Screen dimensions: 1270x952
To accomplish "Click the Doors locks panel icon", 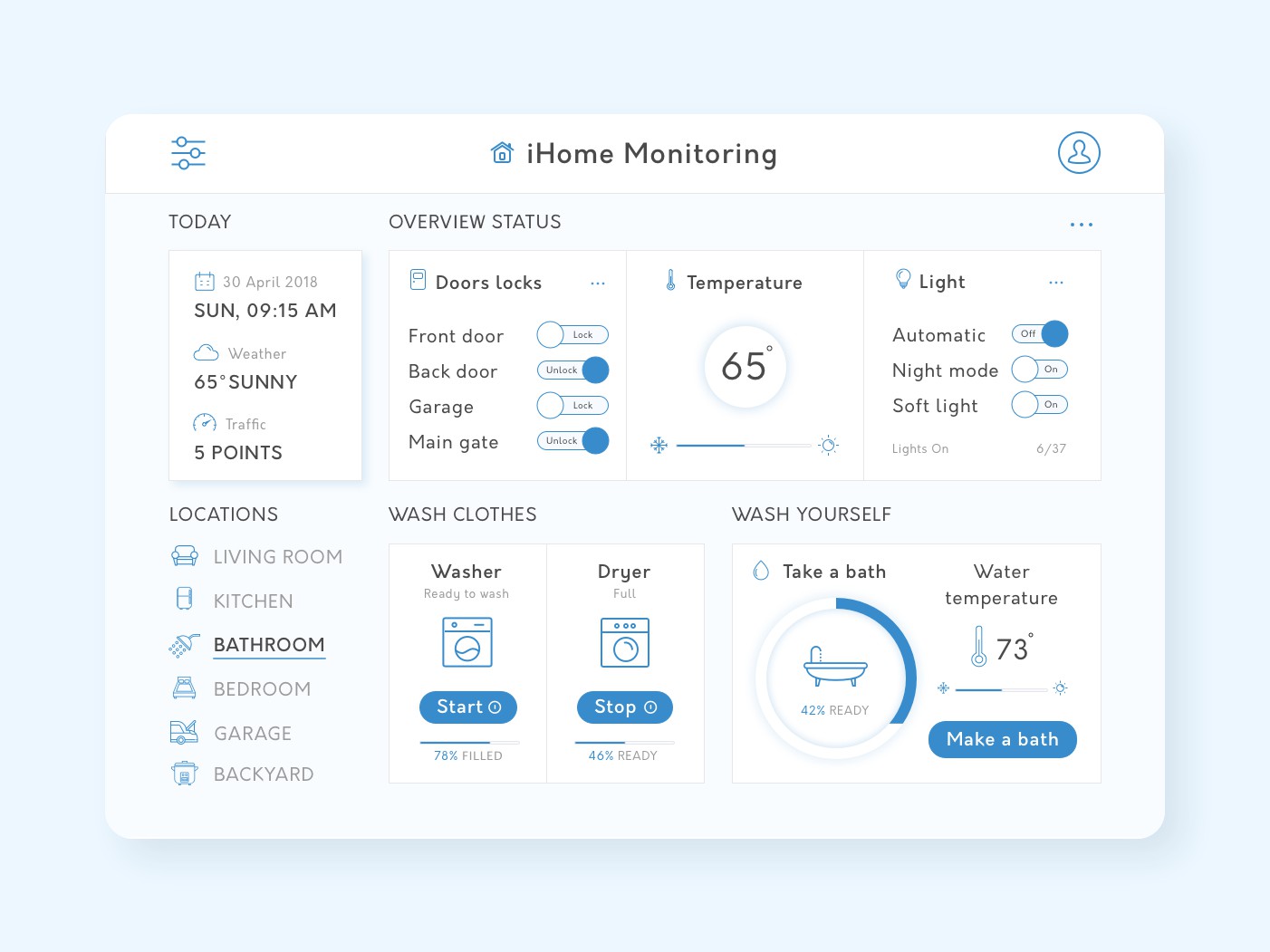I will point(418,279).
